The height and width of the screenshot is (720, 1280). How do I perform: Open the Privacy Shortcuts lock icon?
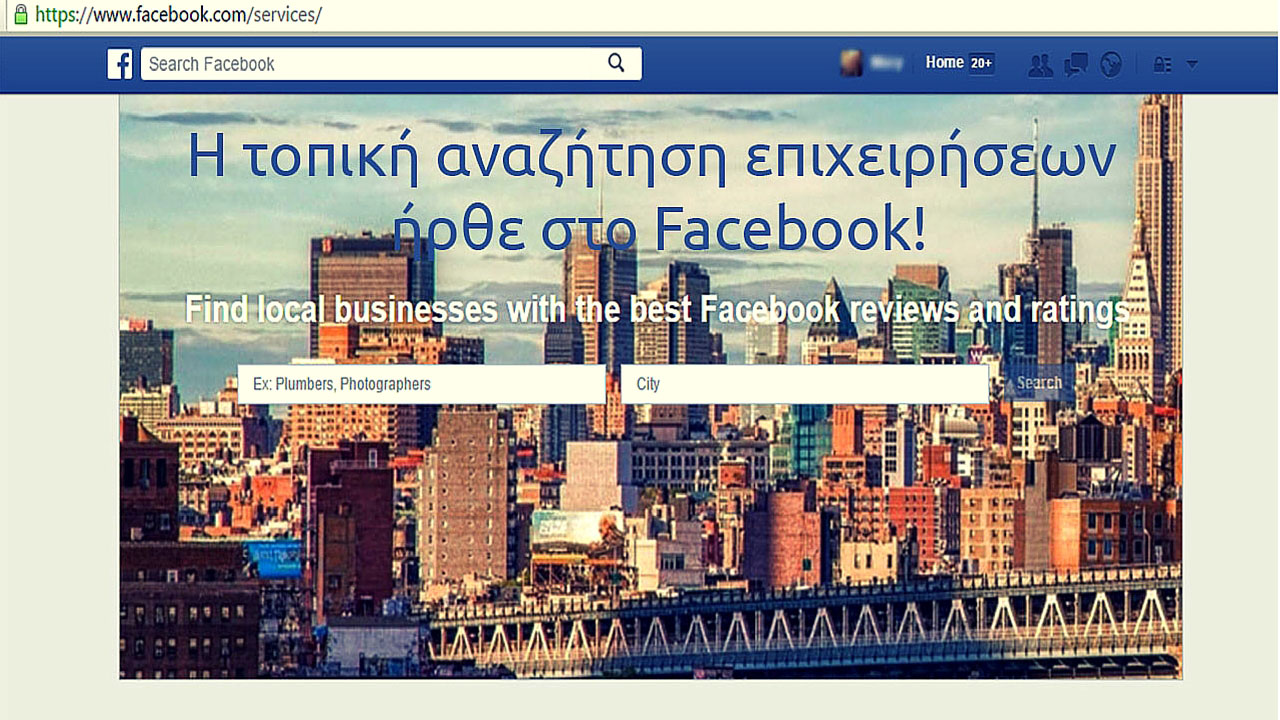[1162, 65]
